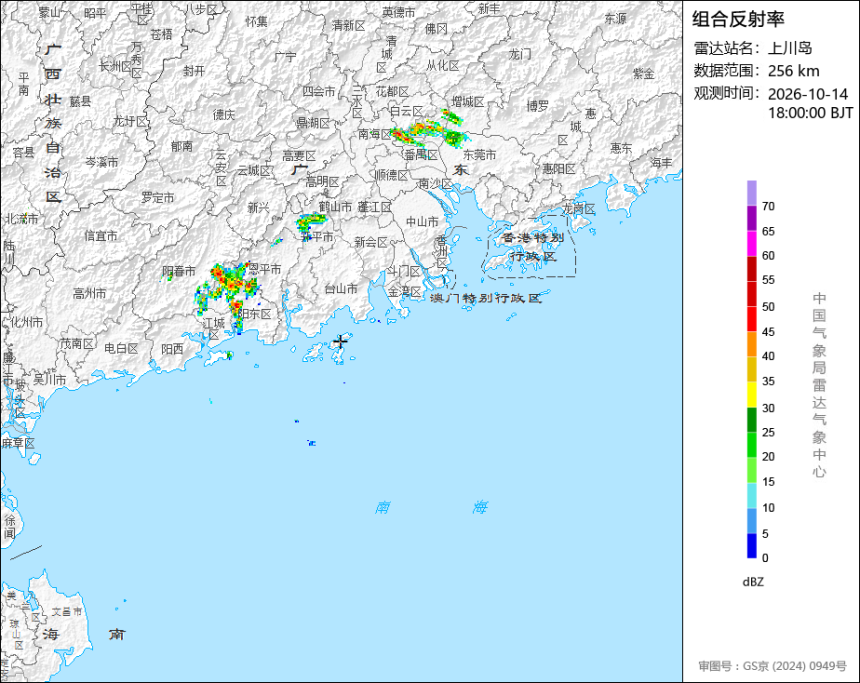
Task: Click the 台山市 map label
Action: coord(341,289)
